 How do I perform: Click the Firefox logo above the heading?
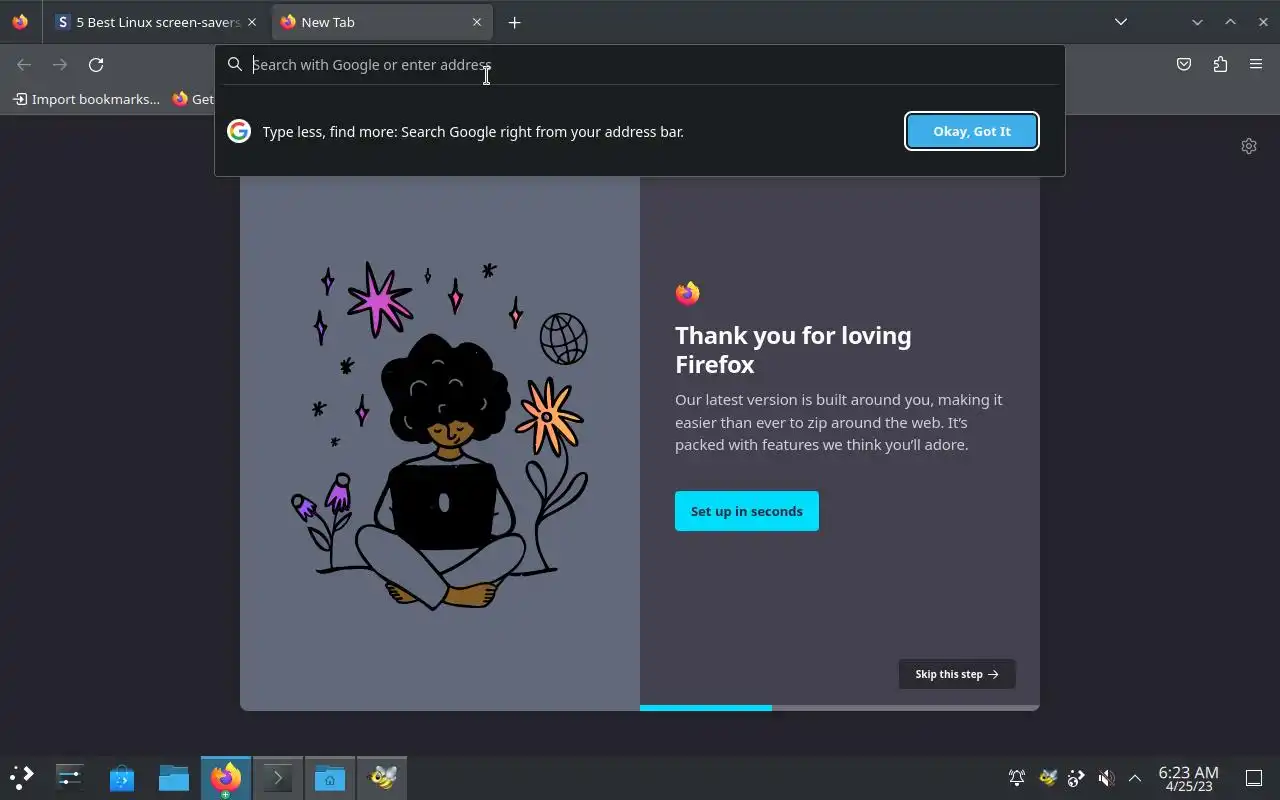(x=687, y=293)
